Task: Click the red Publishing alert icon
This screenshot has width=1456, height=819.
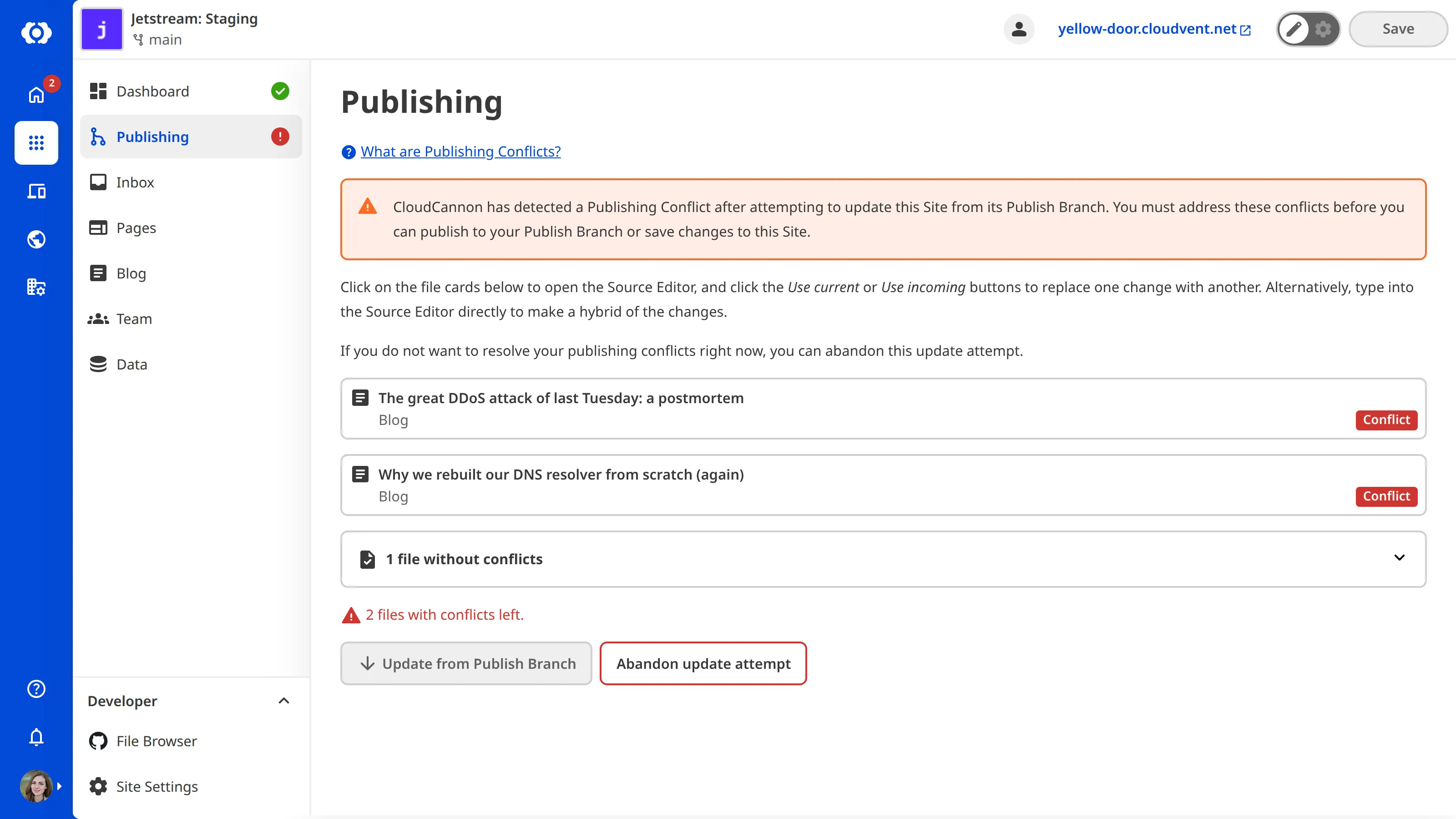Action: [x=280, y=137]
